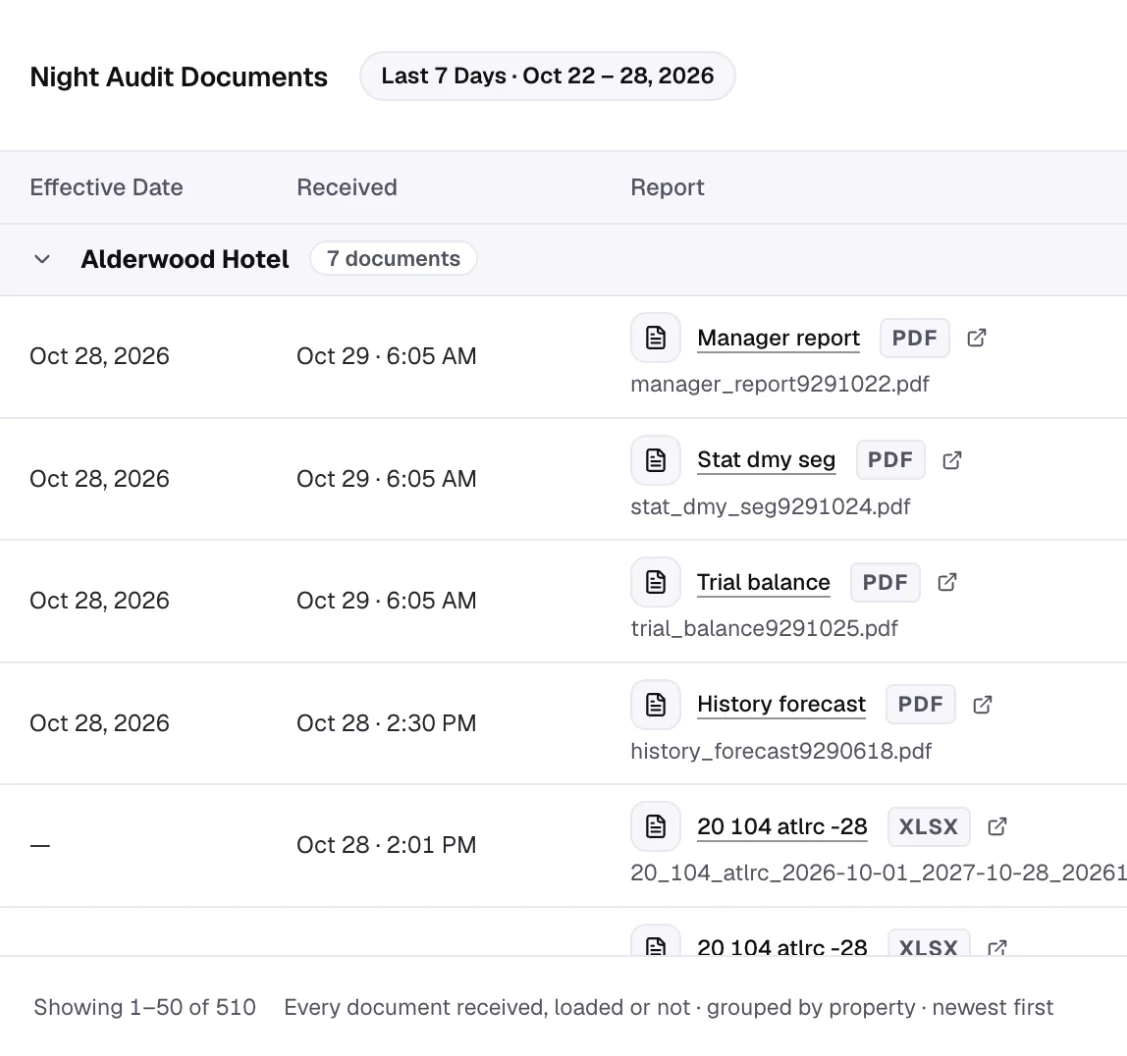Open Manager report in new window icon

click(976, 337)
